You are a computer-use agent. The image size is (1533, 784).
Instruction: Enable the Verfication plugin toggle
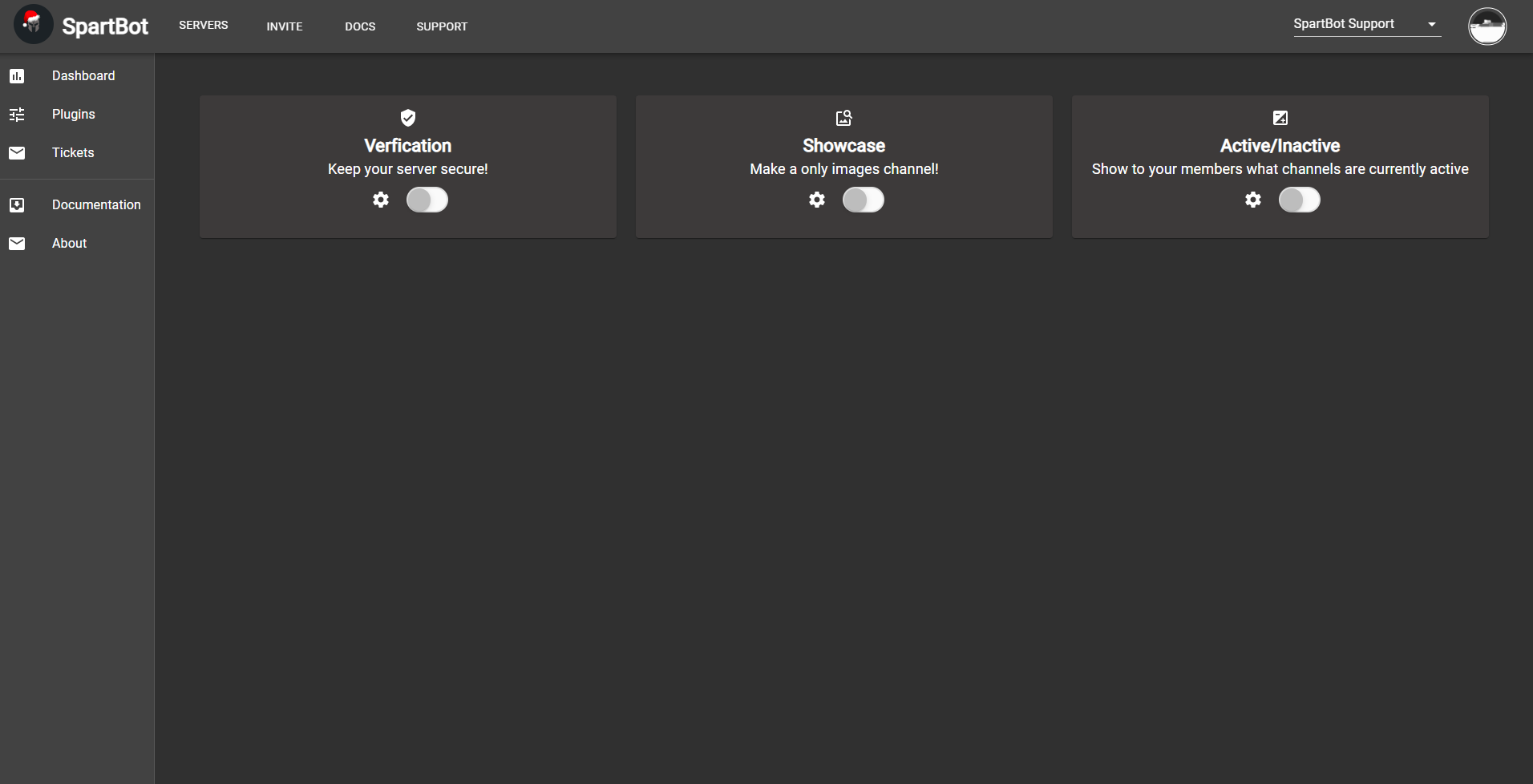[x=427, y=200]
